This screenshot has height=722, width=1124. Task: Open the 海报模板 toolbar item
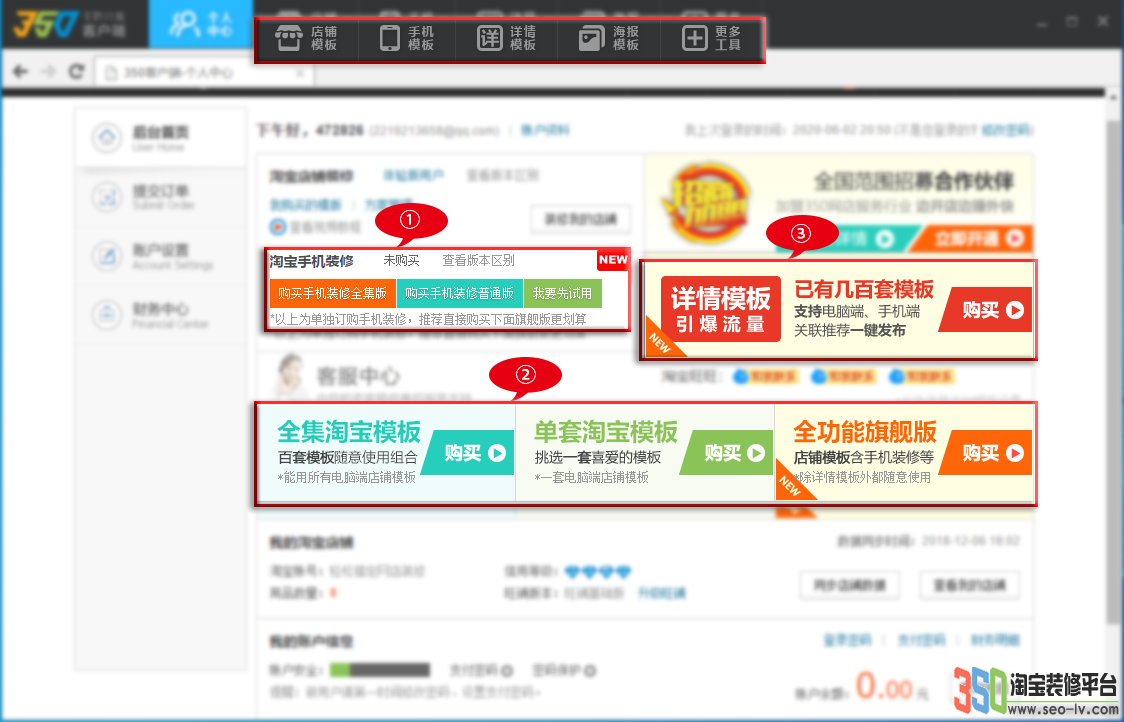coord(609,39)
